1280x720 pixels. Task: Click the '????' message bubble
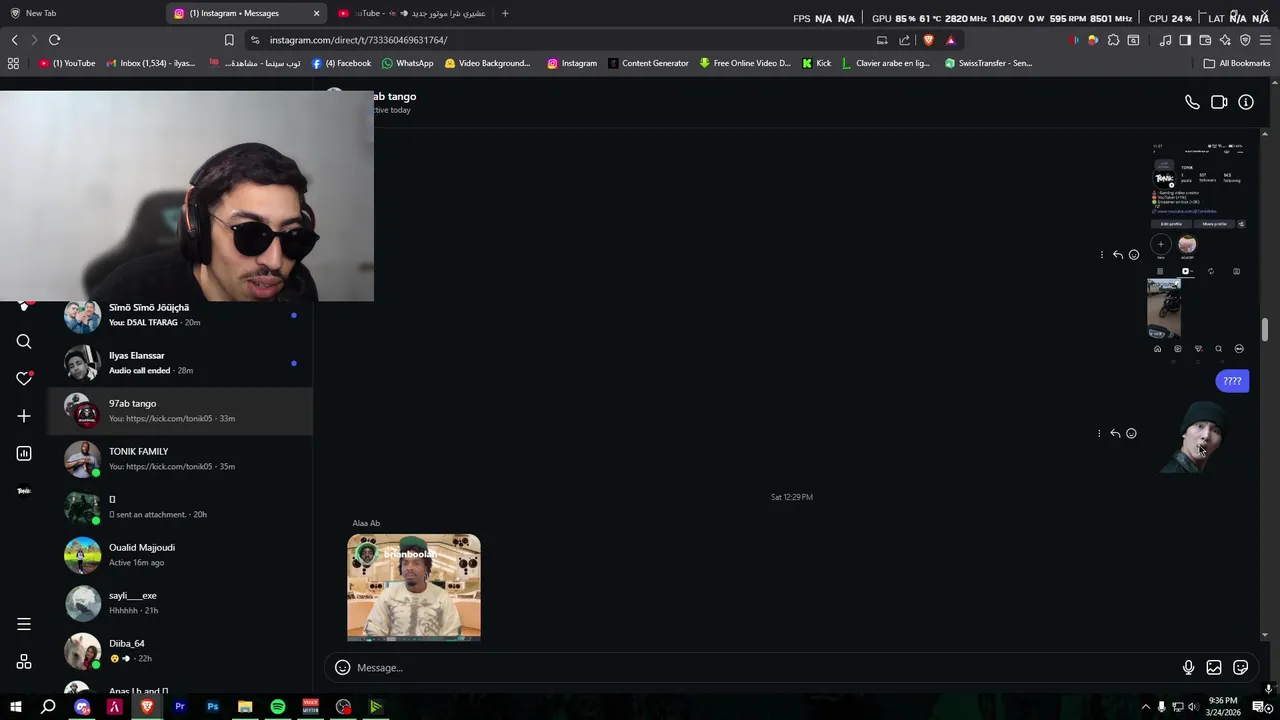(x=1232, y=381)
